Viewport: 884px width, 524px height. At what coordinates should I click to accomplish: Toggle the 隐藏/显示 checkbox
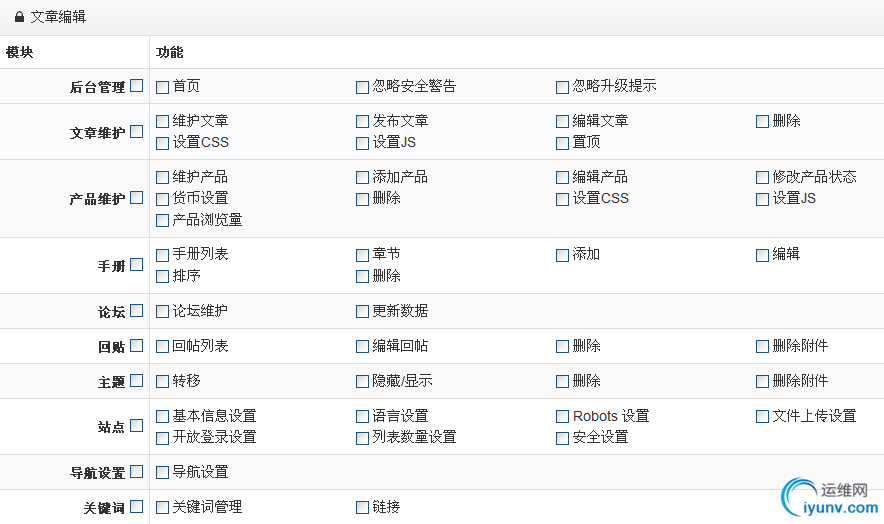tap(362, 381)
